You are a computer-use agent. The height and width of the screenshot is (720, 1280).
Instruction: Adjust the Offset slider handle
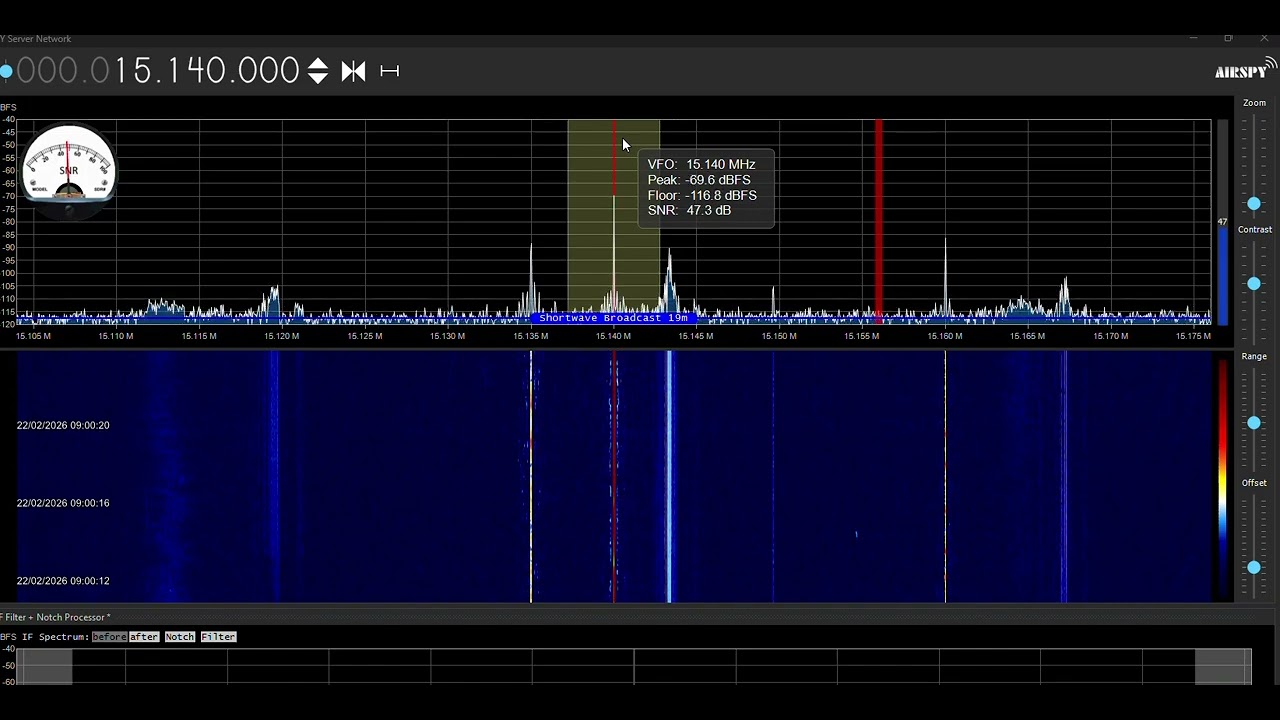click(x=1254, y=567)
